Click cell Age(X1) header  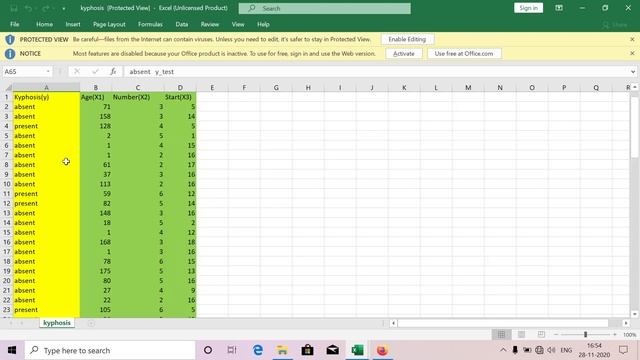click(x=96, y=97)
